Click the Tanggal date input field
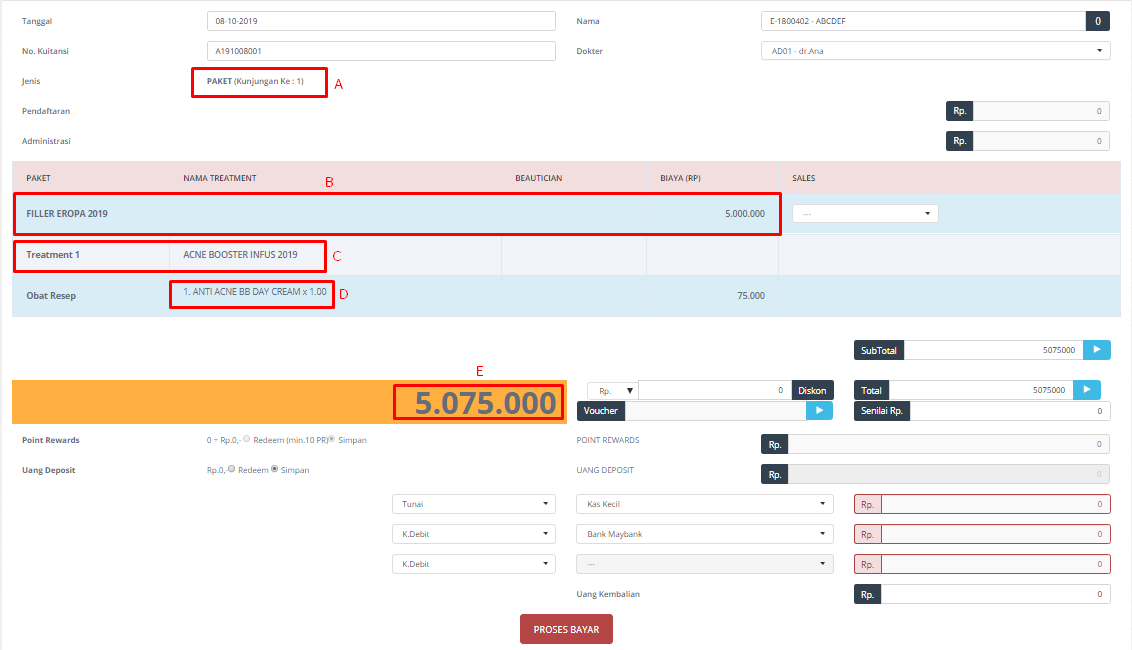The height and width of the screenshot is (650, 1132). pos(380,21)
